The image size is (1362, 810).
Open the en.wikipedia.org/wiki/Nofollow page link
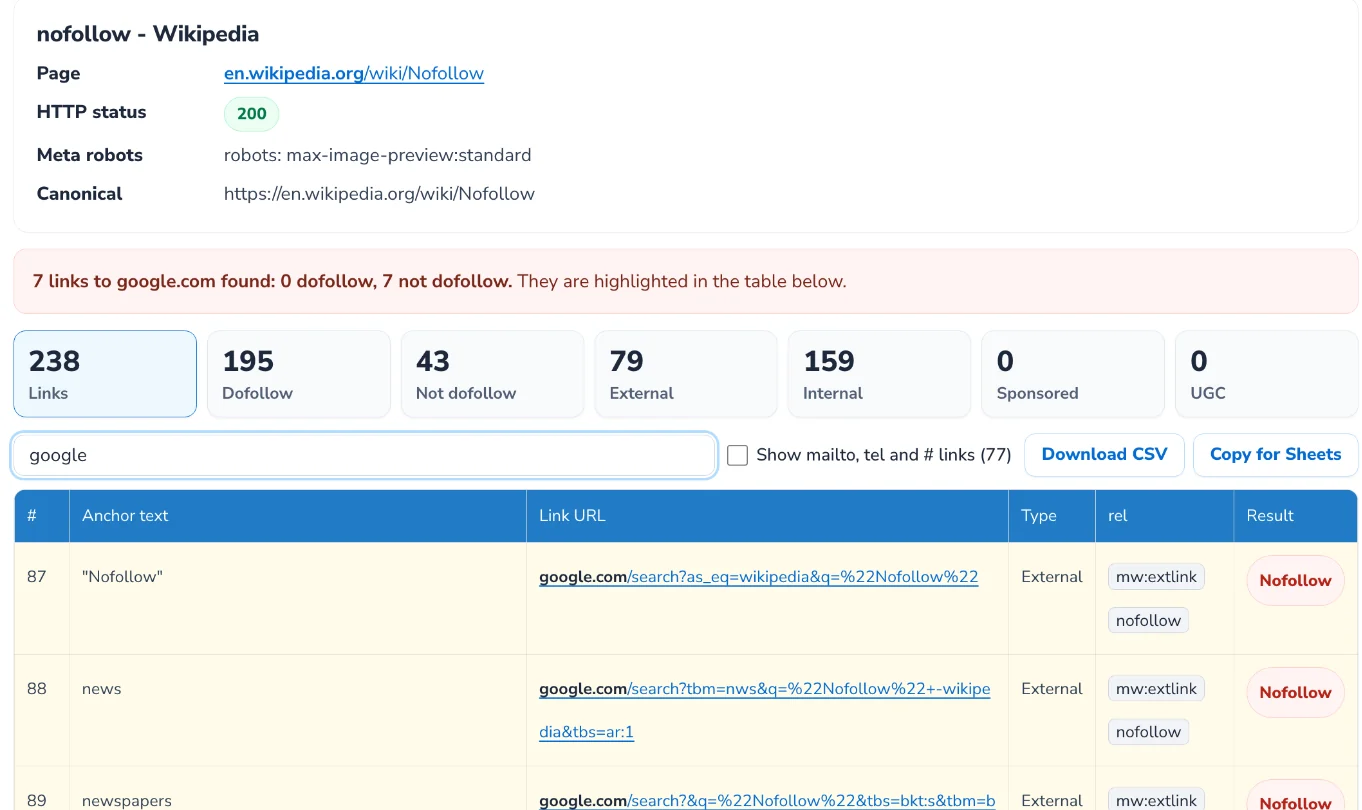pyautogui.click(x=354, y=73)
